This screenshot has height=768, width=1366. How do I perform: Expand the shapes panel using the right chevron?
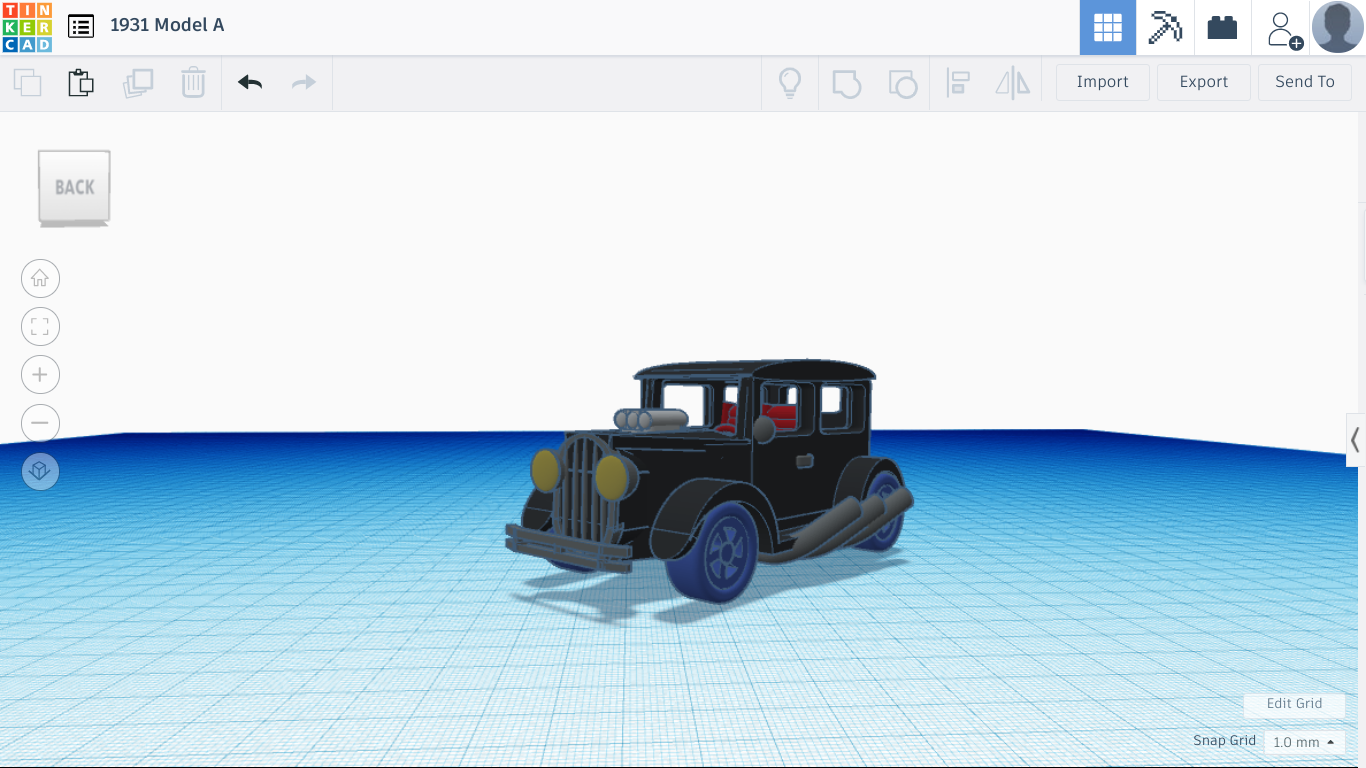[1356, 440]
